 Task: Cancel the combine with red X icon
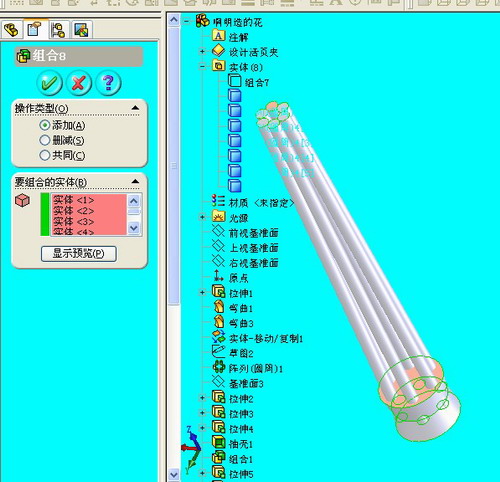click(x=79, y=83)
